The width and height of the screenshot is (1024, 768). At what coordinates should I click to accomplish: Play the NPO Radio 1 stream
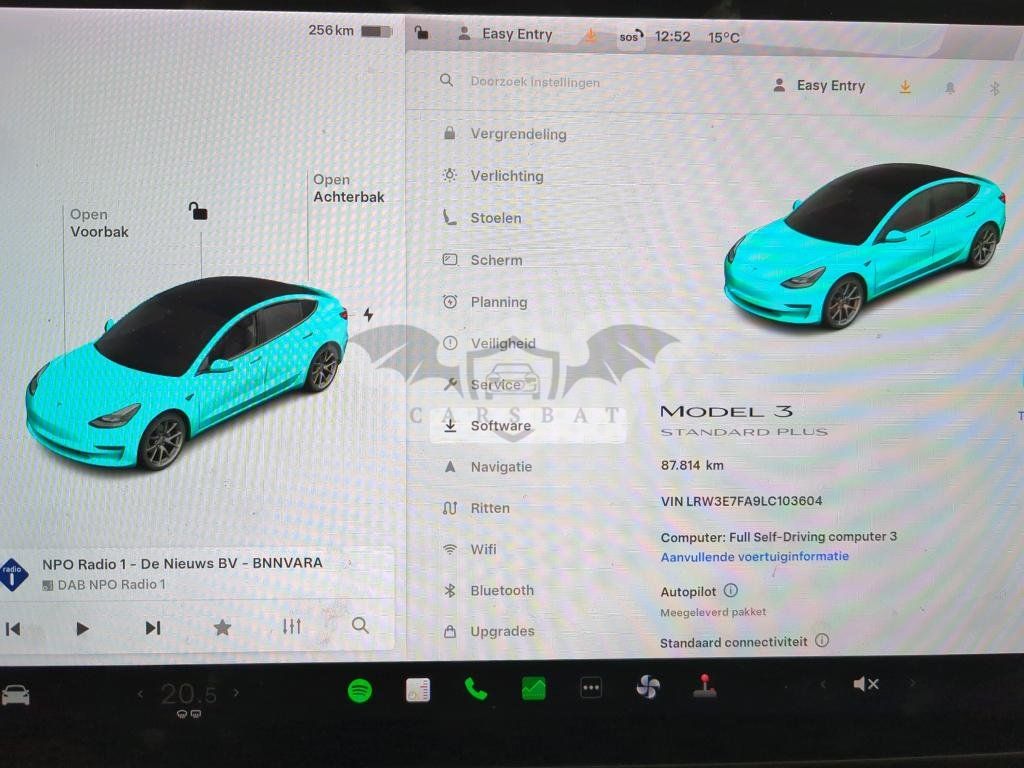(x=82, y=629)
